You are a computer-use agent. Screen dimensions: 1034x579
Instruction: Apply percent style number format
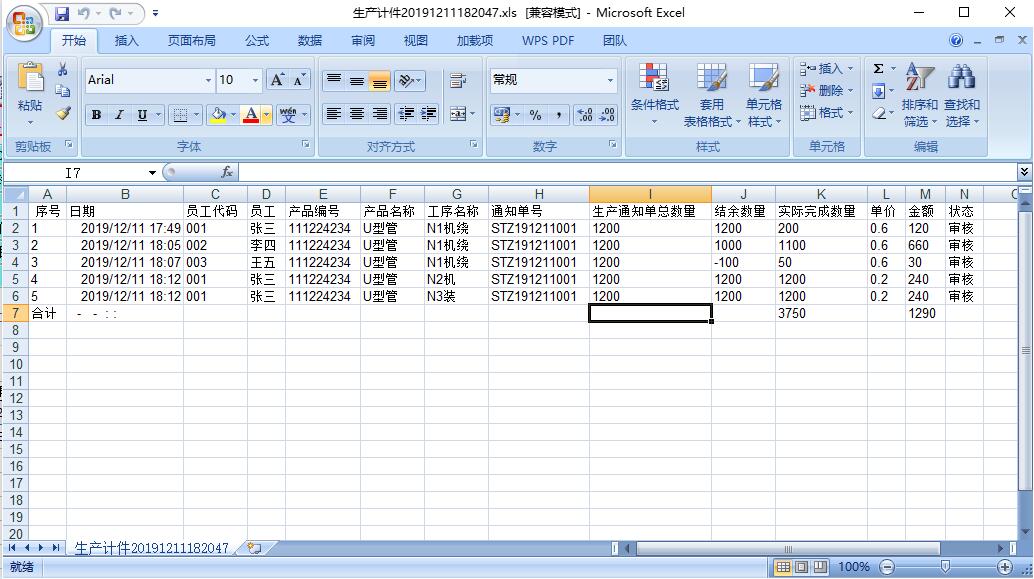[x=535, y=115]
